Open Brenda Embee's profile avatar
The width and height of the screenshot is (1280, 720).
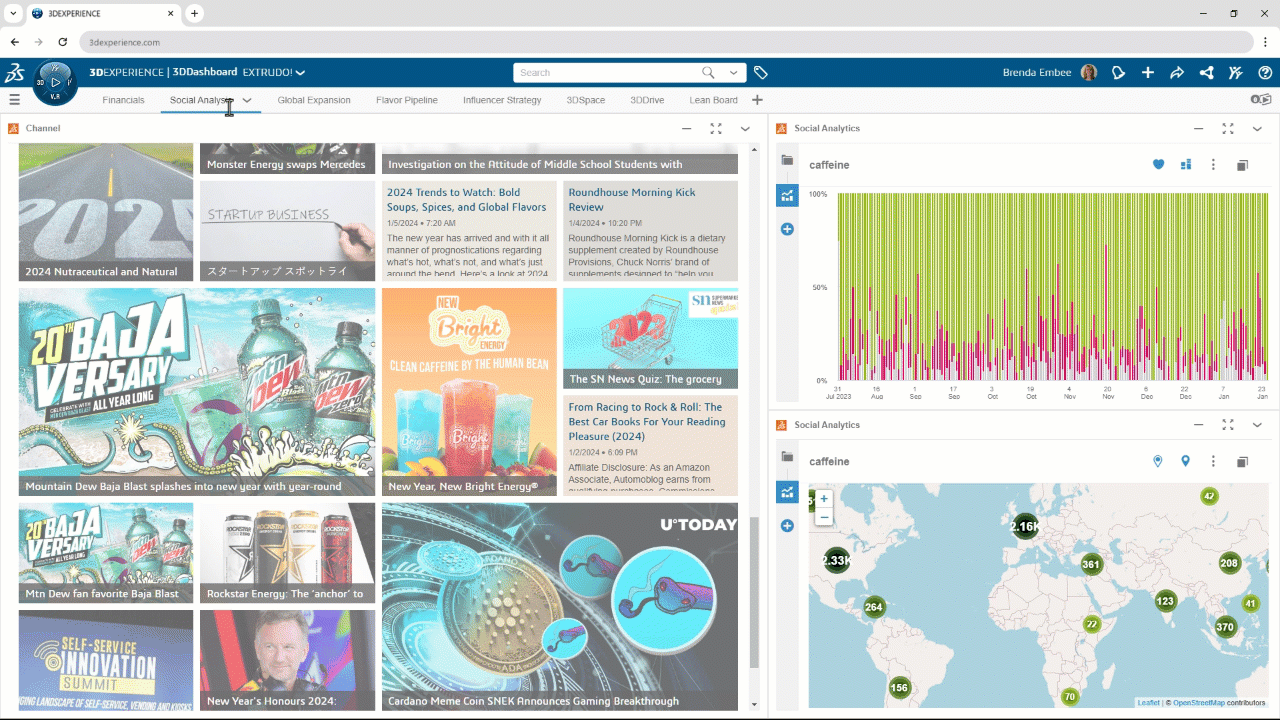(1089, 73)
